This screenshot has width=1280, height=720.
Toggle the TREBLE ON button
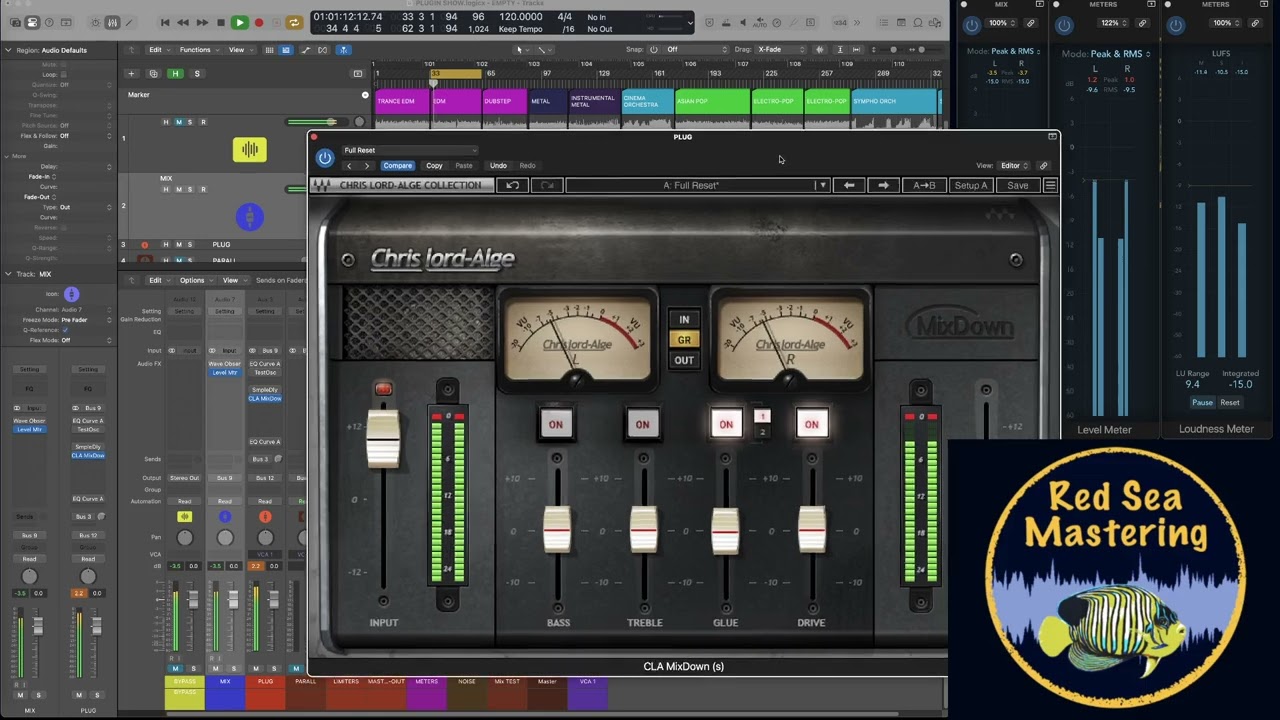pyautogui.click(x=642, y=424)
